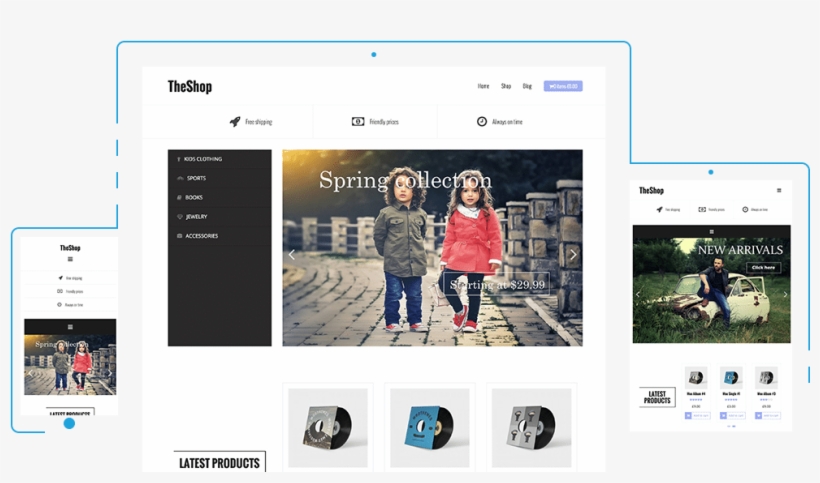This screenshot has width=820, height=483.
Task: Add middle tablet product to cart
Action: click(732, 416)
